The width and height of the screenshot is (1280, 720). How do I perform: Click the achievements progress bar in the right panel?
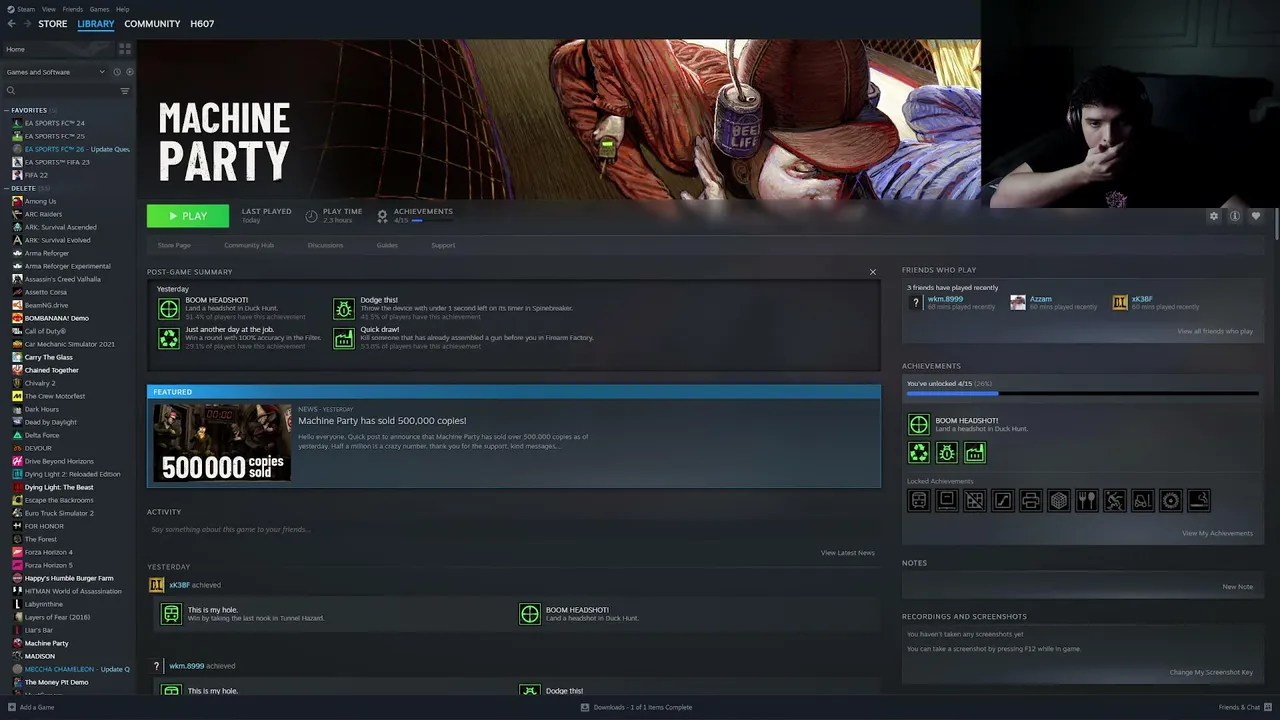click(x=1082, y=394)
